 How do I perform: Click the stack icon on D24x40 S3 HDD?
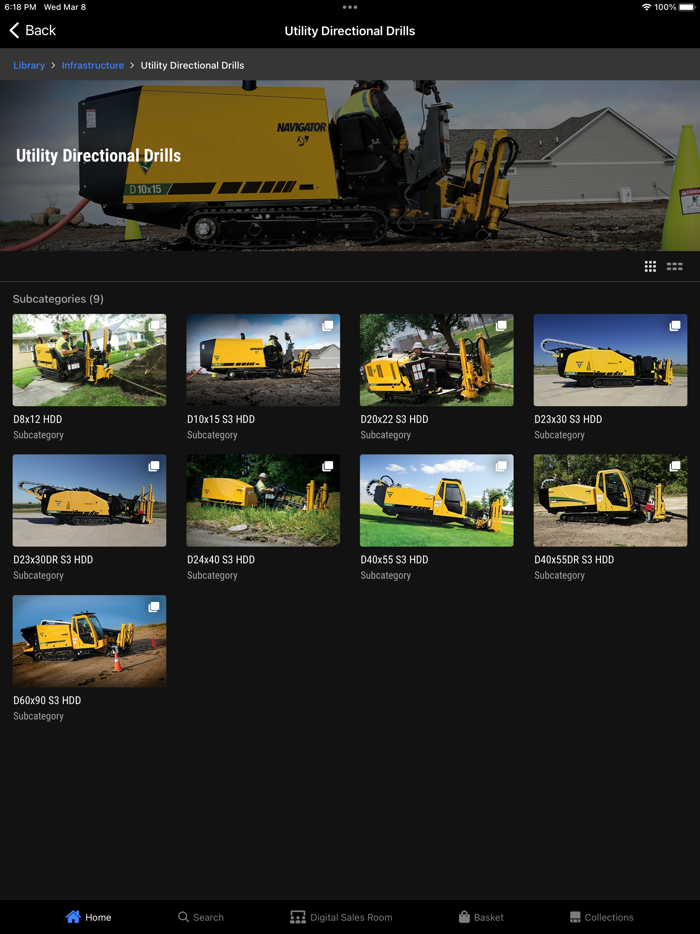(328, 466)
